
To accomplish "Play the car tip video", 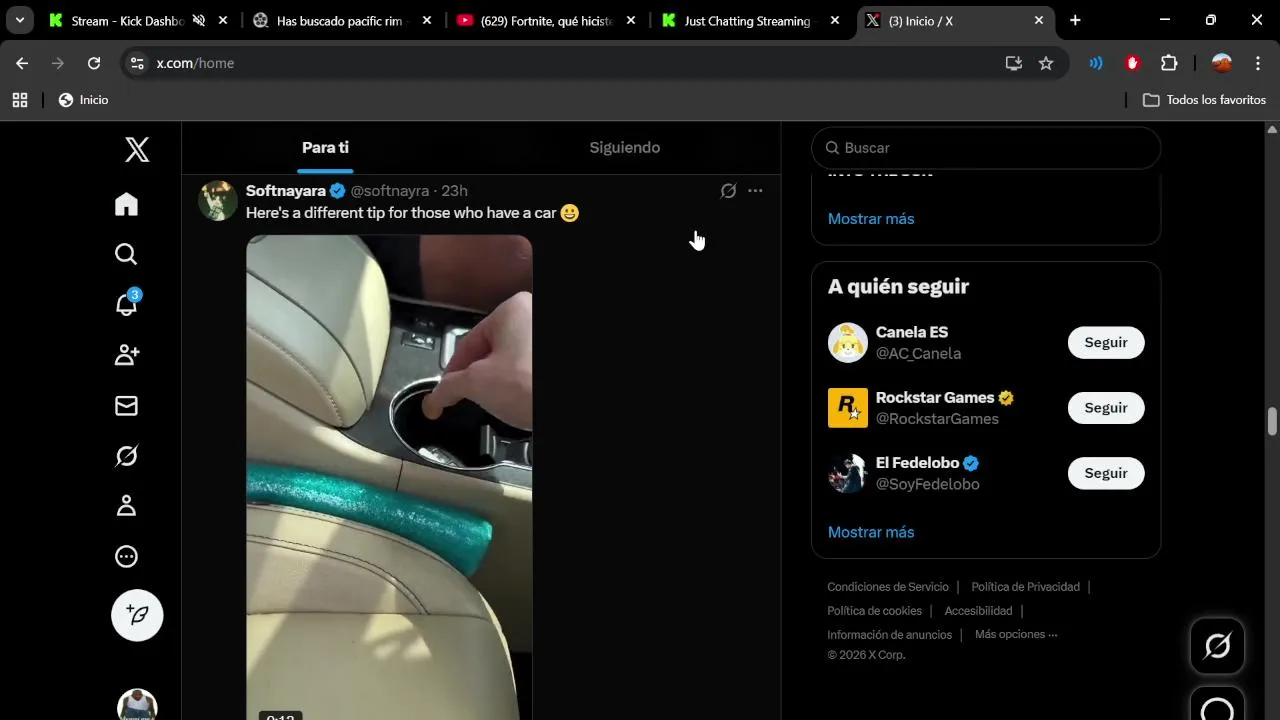I will point(389,477).
